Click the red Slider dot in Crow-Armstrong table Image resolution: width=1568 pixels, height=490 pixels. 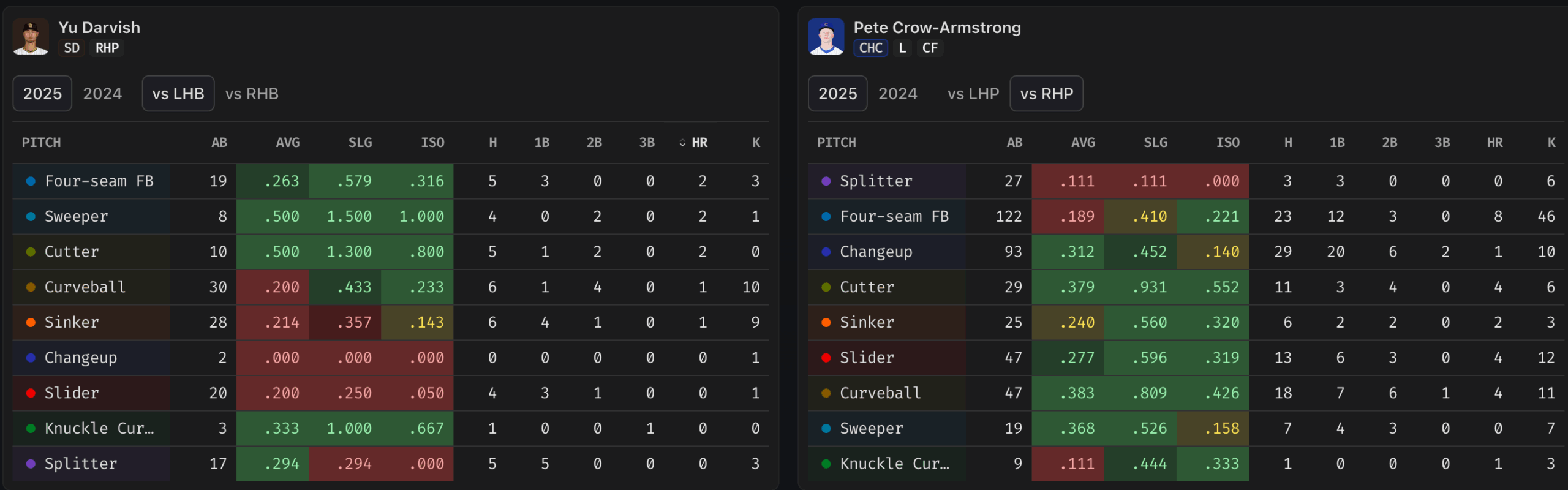(826, 358)
